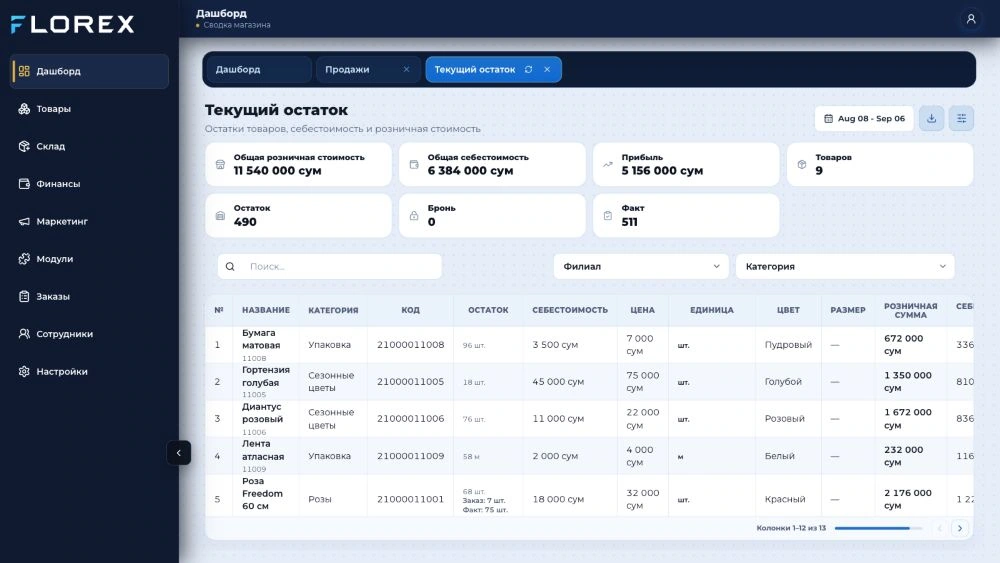Viewport: 1000px width, 563px height.
Task: Click the Бронь lock icon
Action: pos(414,216)
